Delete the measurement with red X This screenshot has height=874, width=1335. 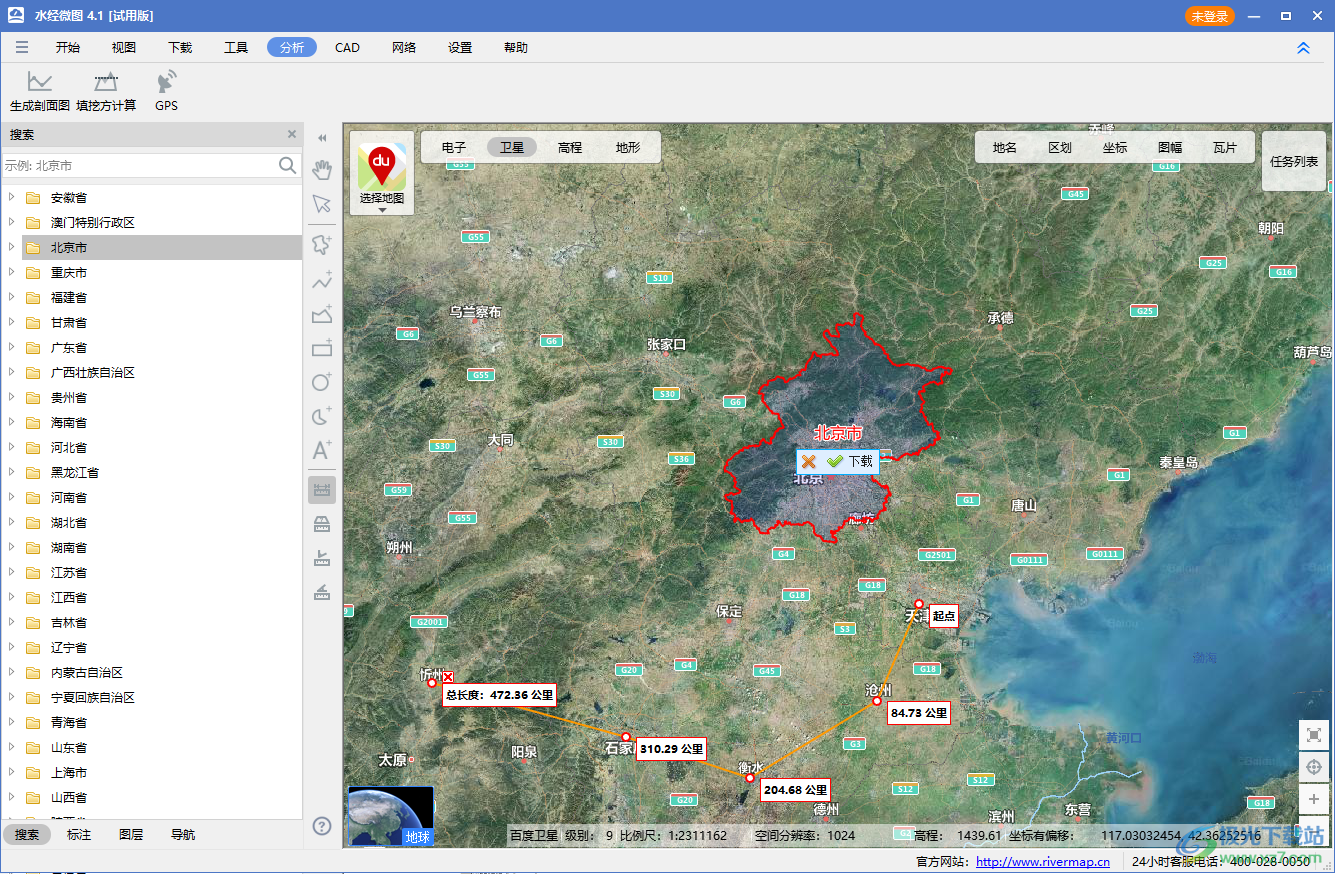pos(448,677)
